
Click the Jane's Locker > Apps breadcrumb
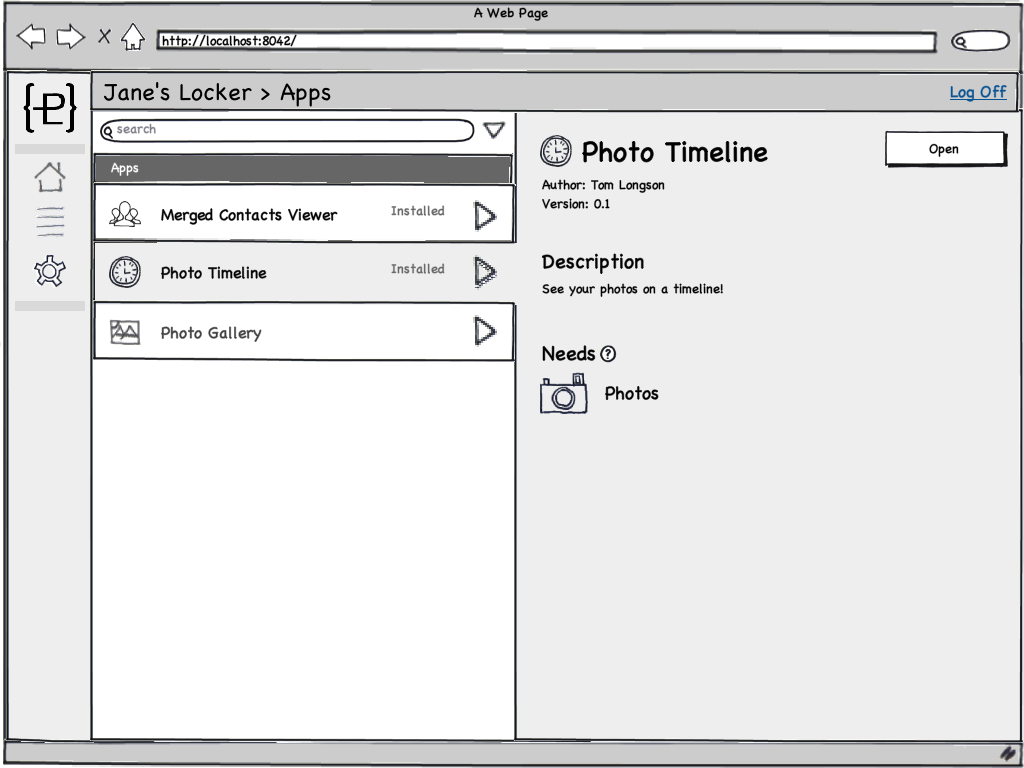(217, 93)
